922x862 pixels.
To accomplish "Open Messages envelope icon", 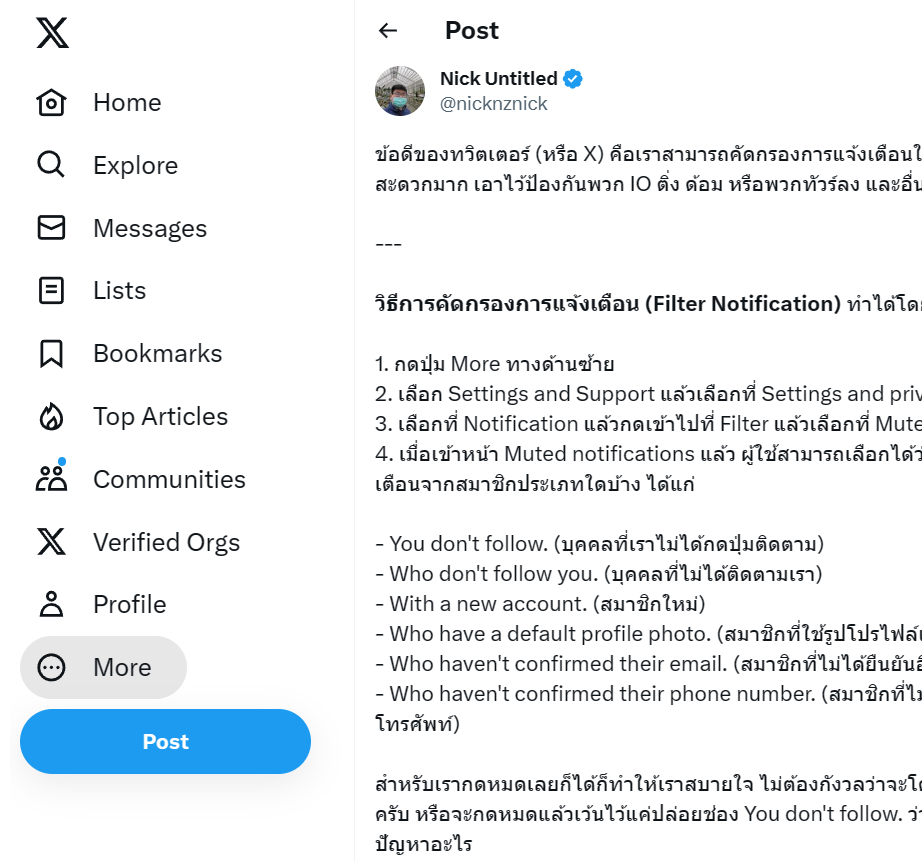I will click(51, 228).
